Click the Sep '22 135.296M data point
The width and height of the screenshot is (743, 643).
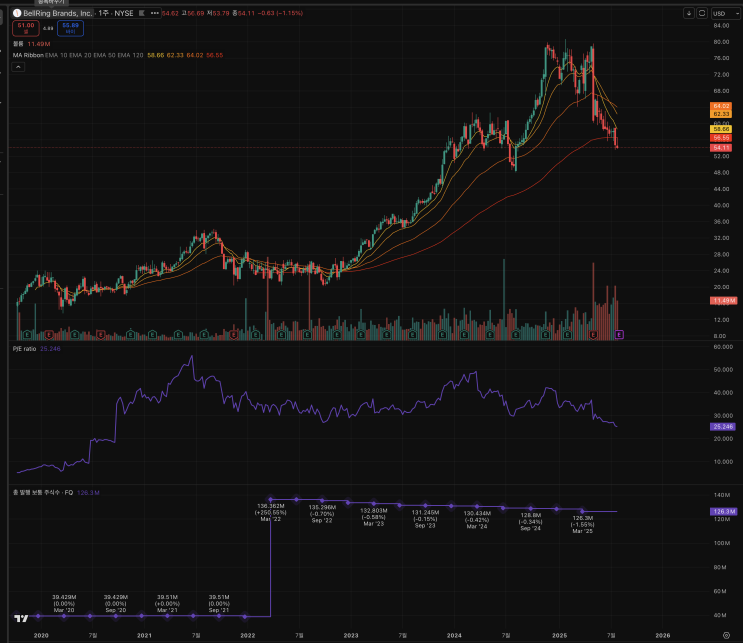point(322,500)
